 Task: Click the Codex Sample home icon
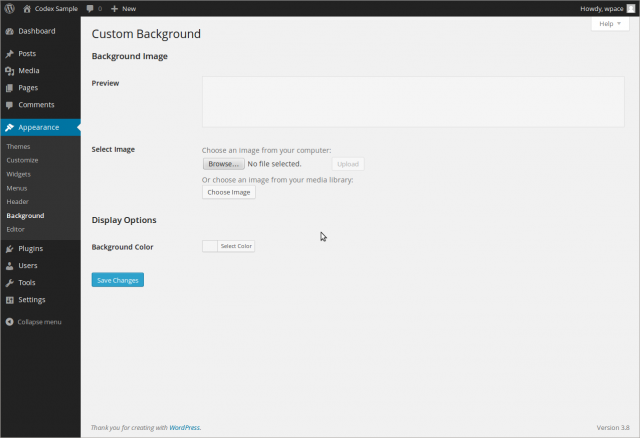[x=27, y=8]
